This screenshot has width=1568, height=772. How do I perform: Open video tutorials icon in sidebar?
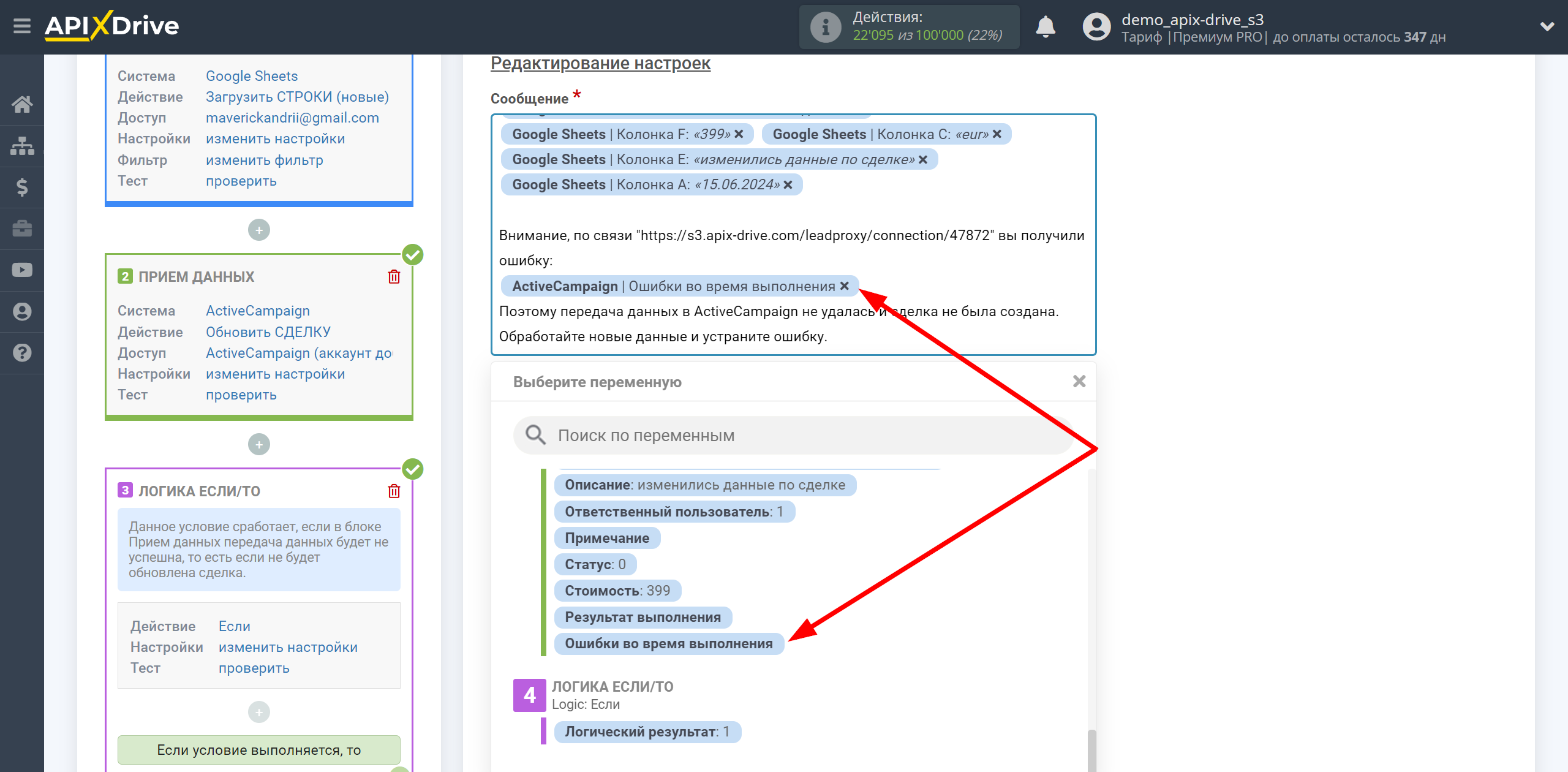tap(22, 270)
